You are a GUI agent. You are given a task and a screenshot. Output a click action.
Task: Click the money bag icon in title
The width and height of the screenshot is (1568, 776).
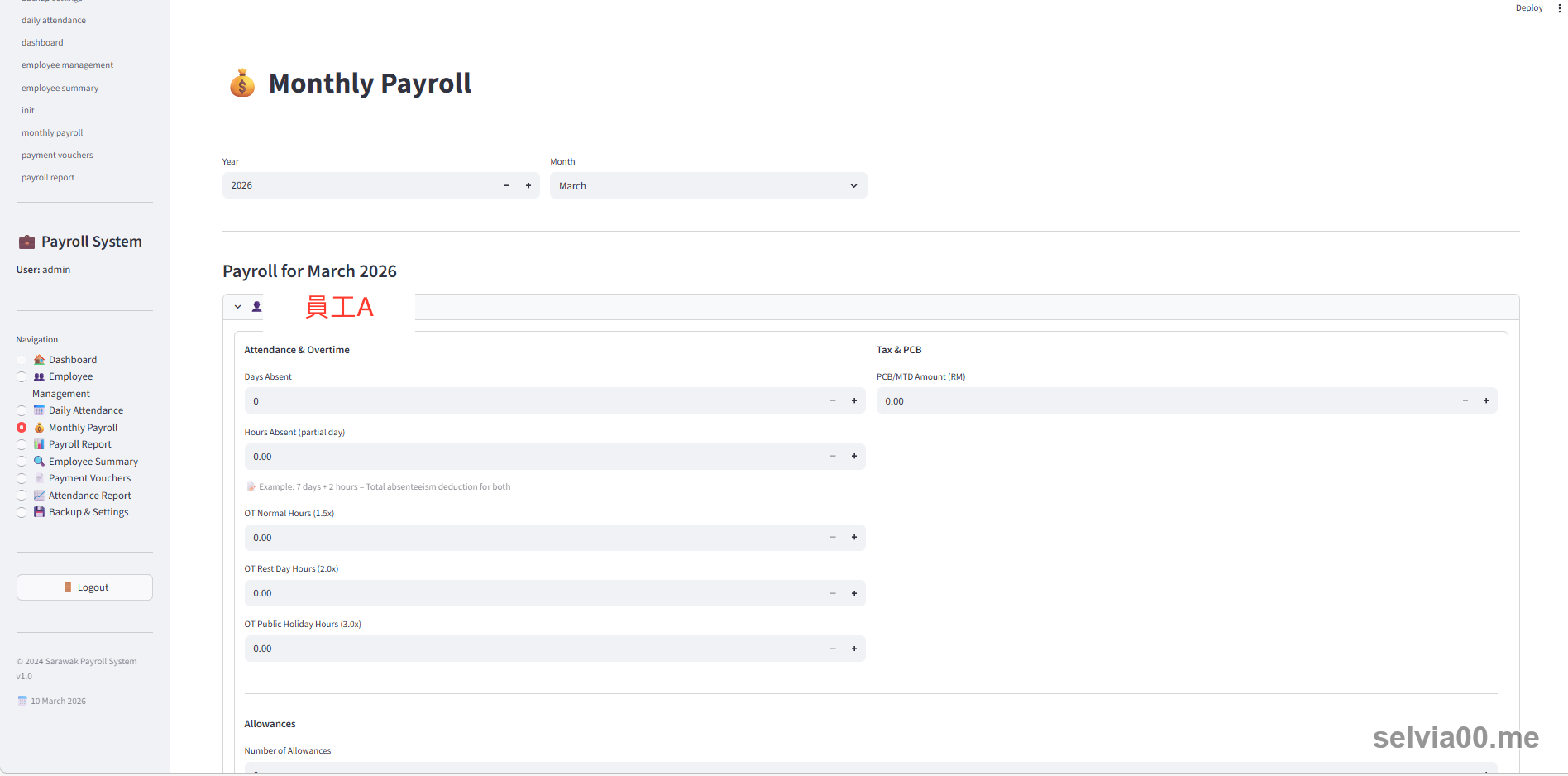point(242,83)
